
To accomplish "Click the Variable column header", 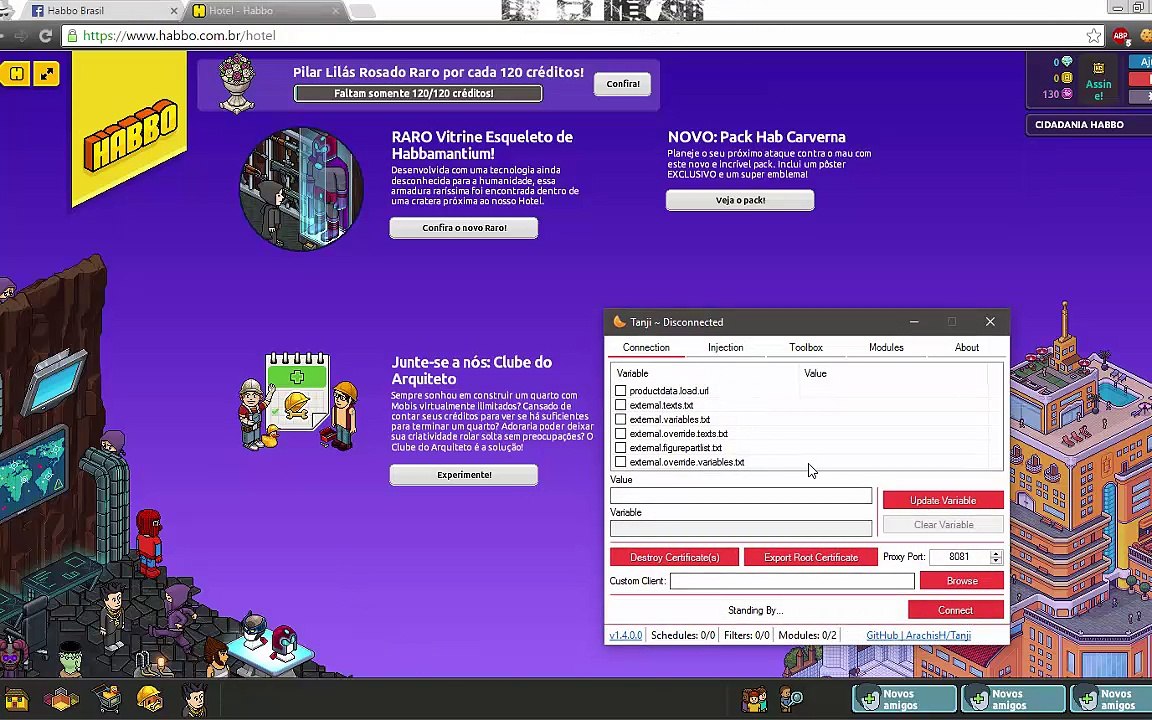I will (632, 373).
